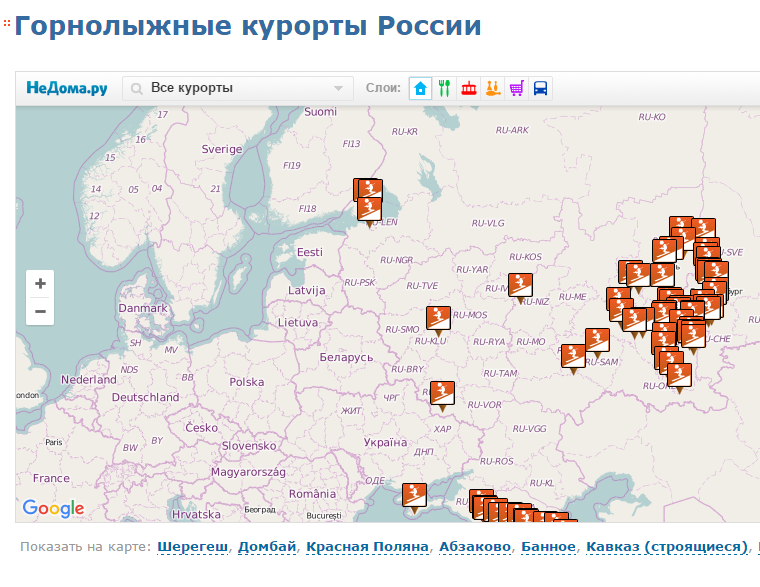
Task: Show Шерегеш on the map
Action: (192, 547)
